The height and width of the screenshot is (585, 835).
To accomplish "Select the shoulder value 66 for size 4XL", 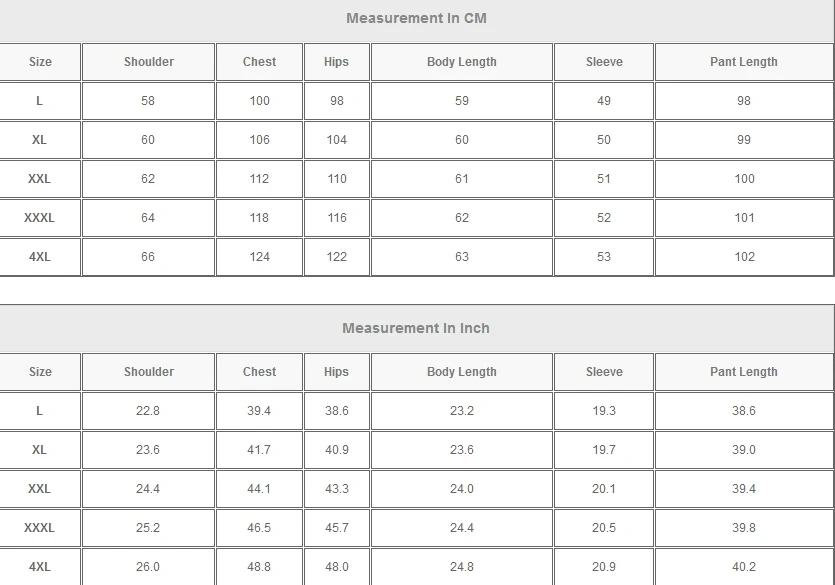I will (x=148, y=257).
